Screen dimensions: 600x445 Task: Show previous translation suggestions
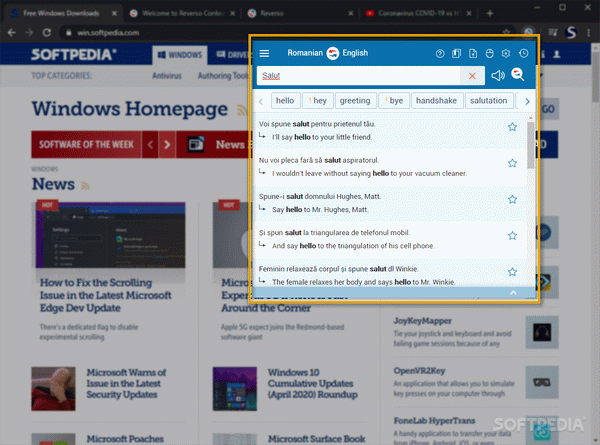261,101
